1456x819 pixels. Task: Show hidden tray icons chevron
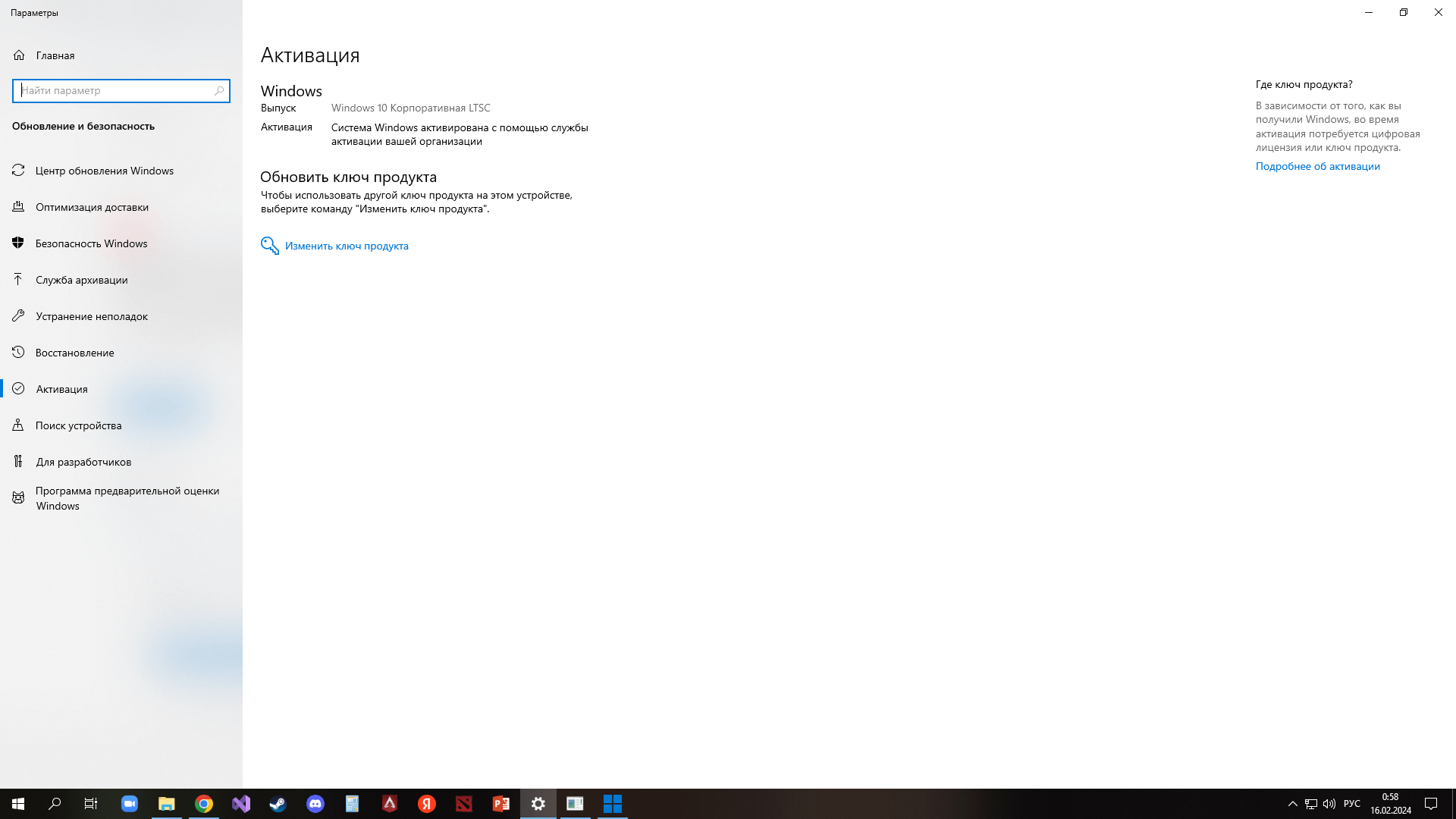[x=1292, y=804]
